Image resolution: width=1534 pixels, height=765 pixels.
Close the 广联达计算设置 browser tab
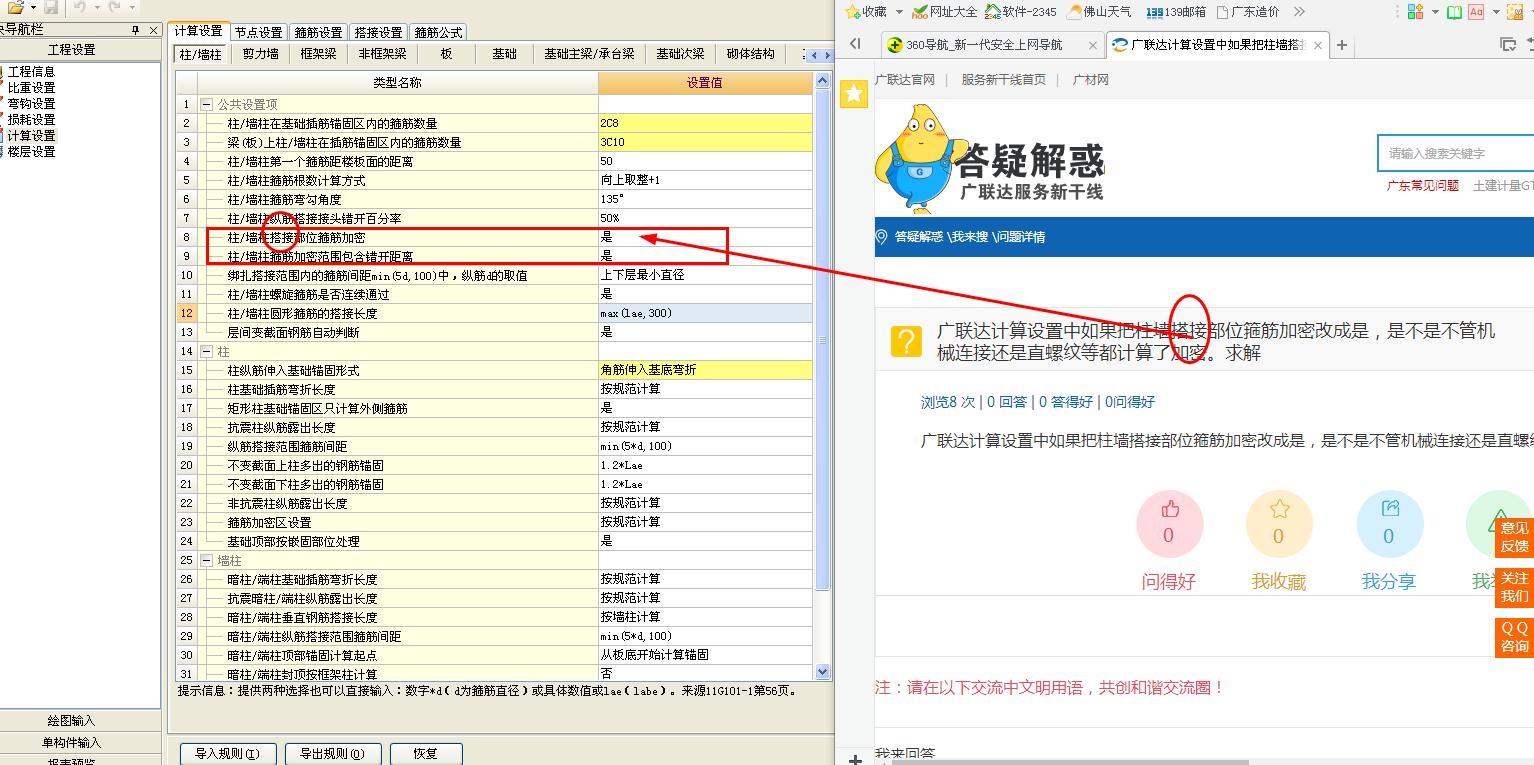(1319, 45)
